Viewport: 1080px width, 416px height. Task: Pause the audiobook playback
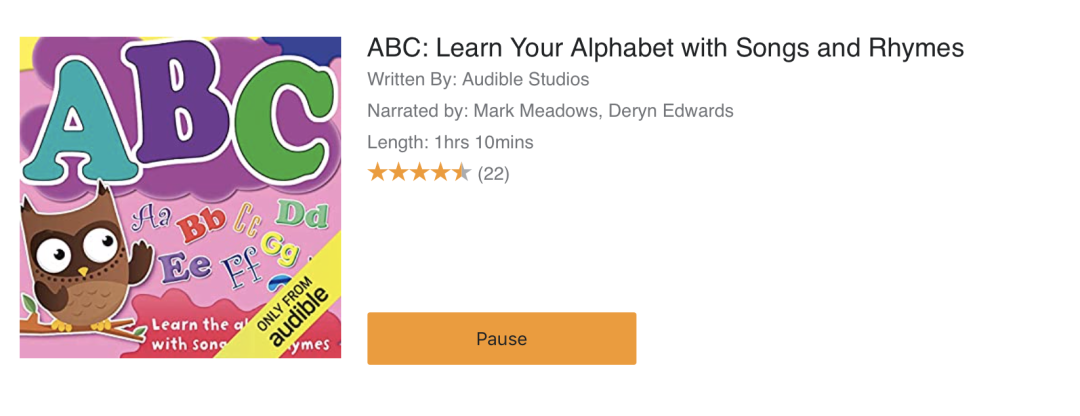click(x=501, y=339)
